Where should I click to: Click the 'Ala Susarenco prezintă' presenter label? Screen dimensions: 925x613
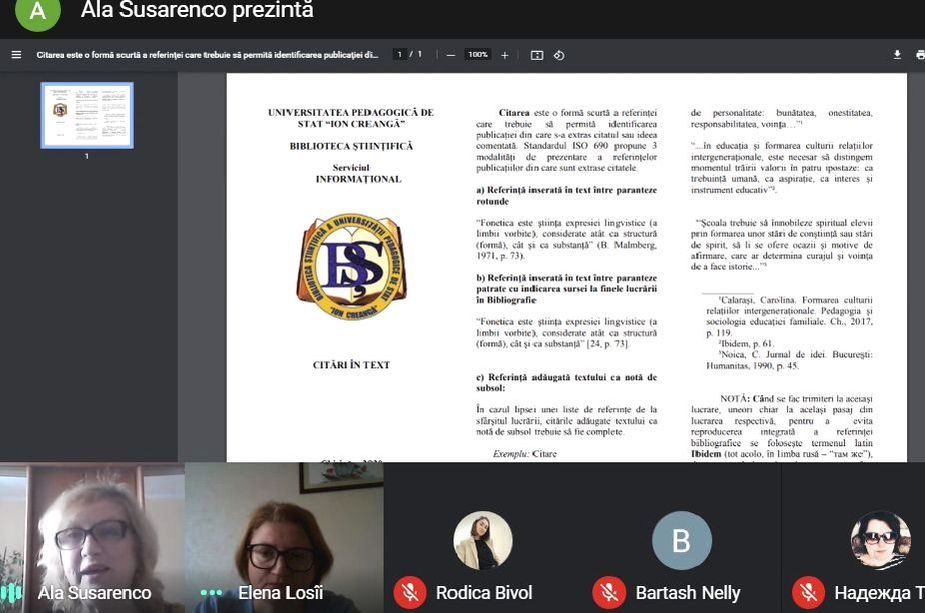197,10
